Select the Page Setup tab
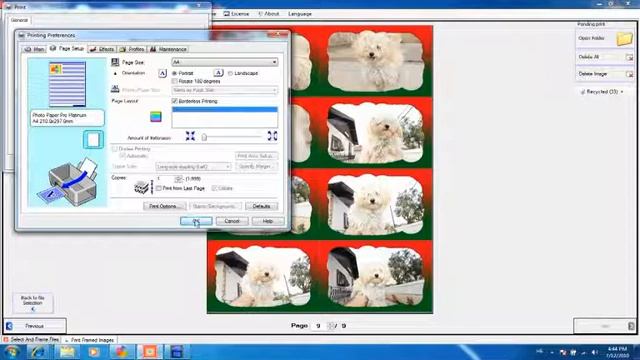This screenshot has height=360, width=640. click(x=67, y=48)
